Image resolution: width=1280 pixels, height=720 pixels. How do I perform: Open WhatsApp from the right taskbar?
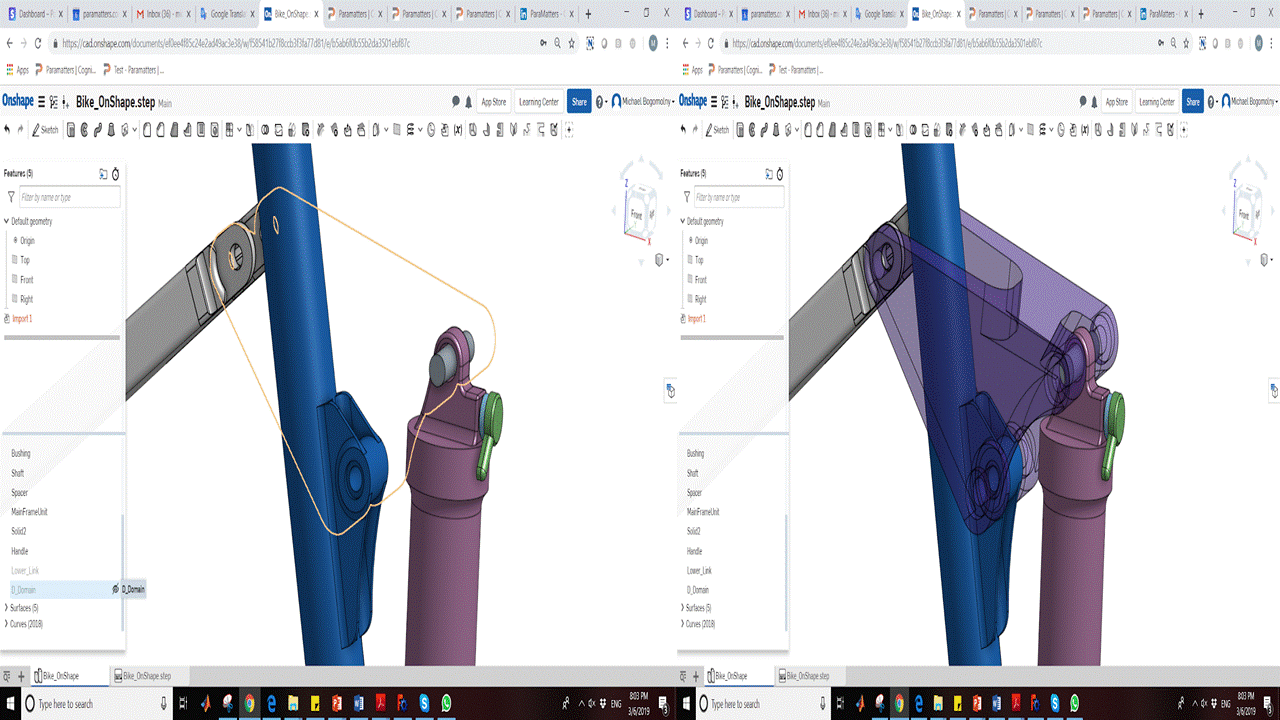tap(1075, 704)
